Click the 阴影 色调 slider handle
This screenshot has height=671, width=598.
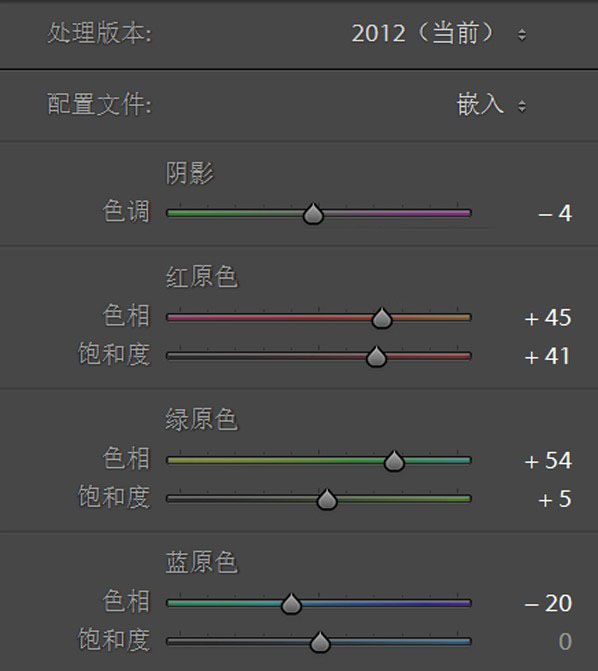pyautogui.click(x=313, y=214)
